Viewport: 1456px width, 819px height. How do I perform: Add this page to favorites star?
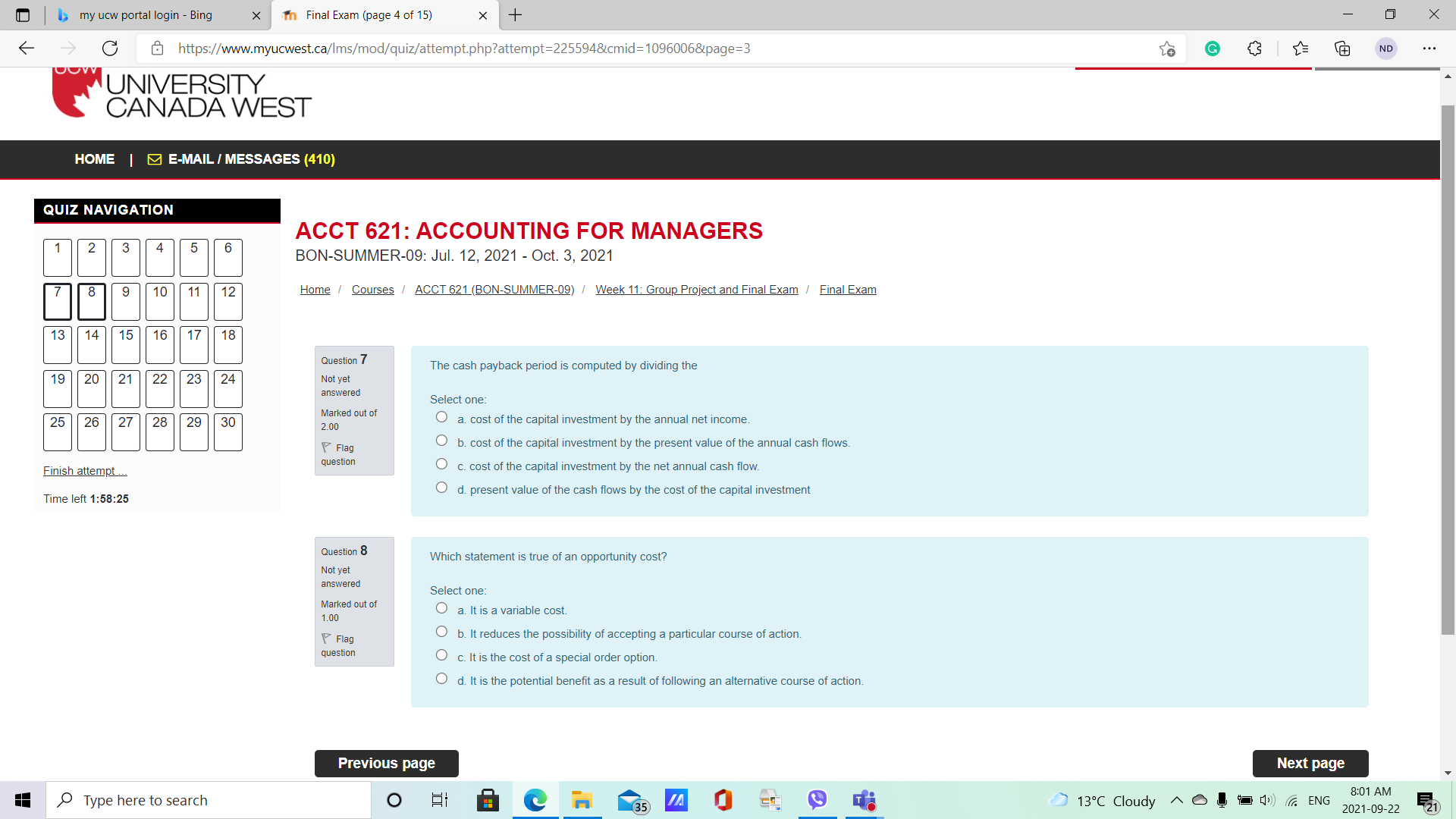(x=1167, y=49)
